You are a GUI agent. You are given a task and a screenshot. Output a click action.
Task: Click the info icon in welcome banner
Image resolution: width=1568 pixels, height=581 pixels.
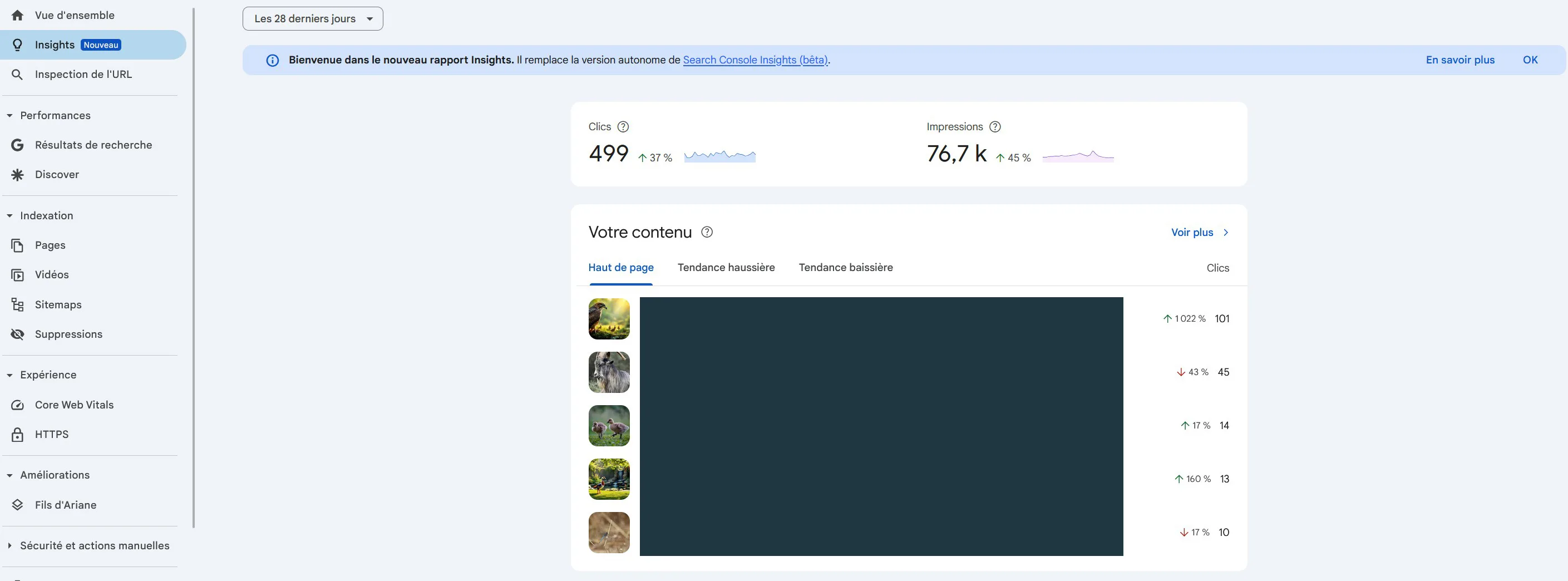273,60
